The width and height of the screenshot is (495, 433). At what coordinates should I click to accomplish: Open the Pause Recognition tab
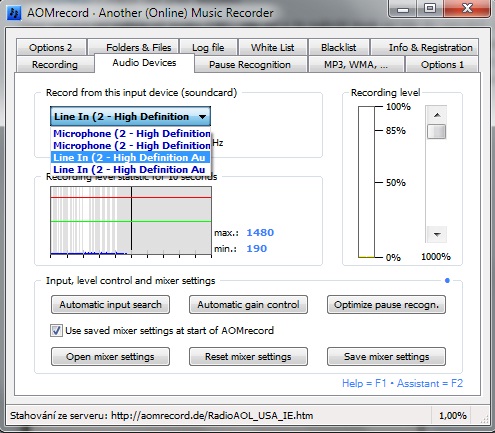250,64
